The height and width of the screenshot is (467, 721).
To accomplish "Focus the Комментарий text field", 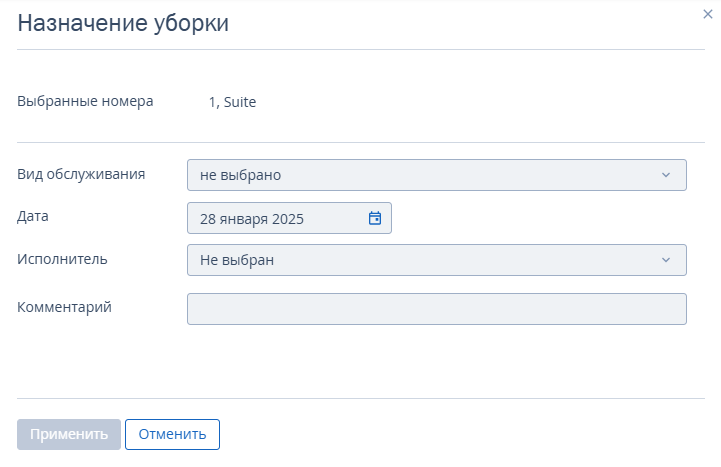I will [x=437, y=309].
